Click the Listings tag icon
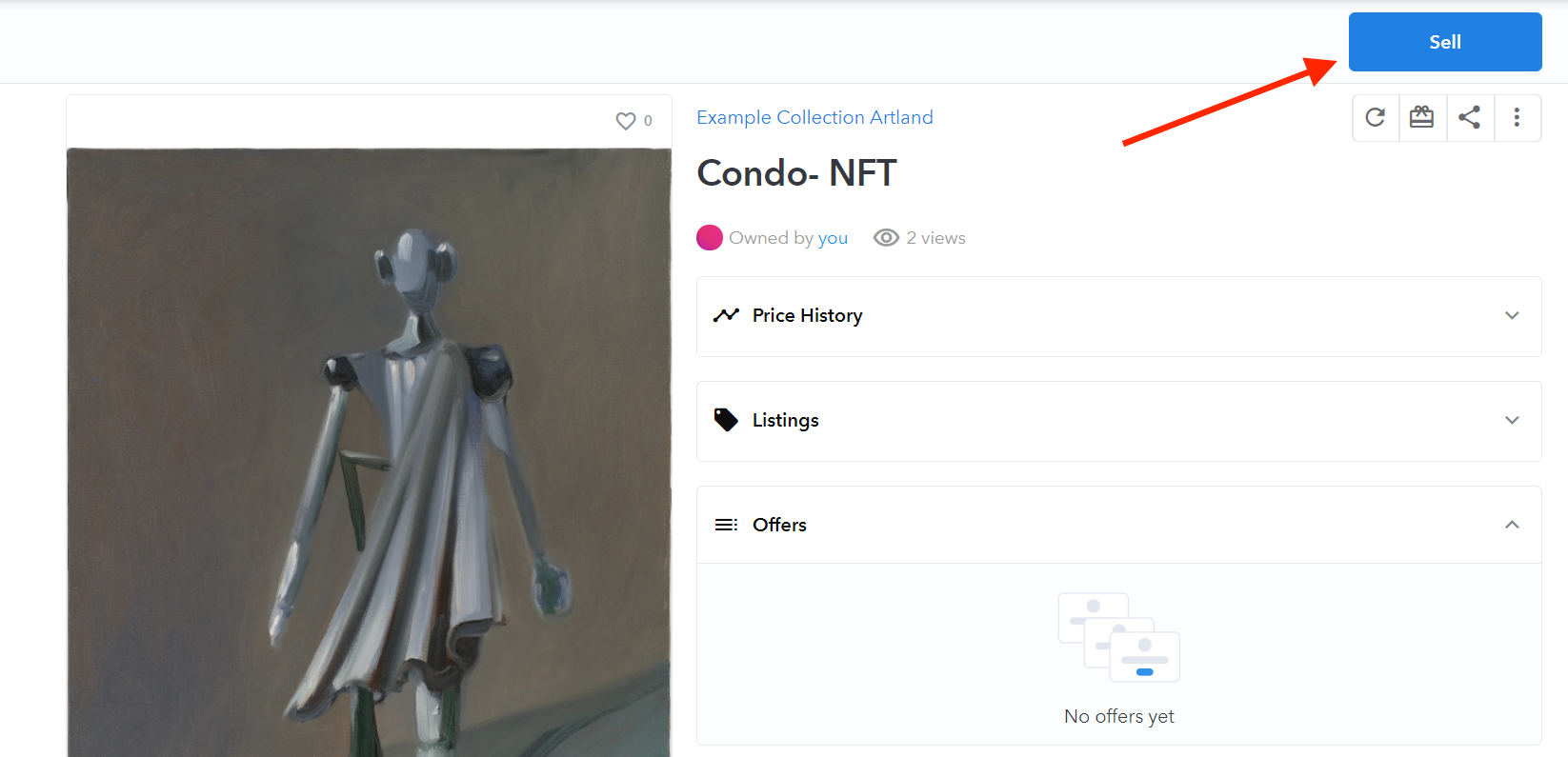 click(x=726, y=420)
